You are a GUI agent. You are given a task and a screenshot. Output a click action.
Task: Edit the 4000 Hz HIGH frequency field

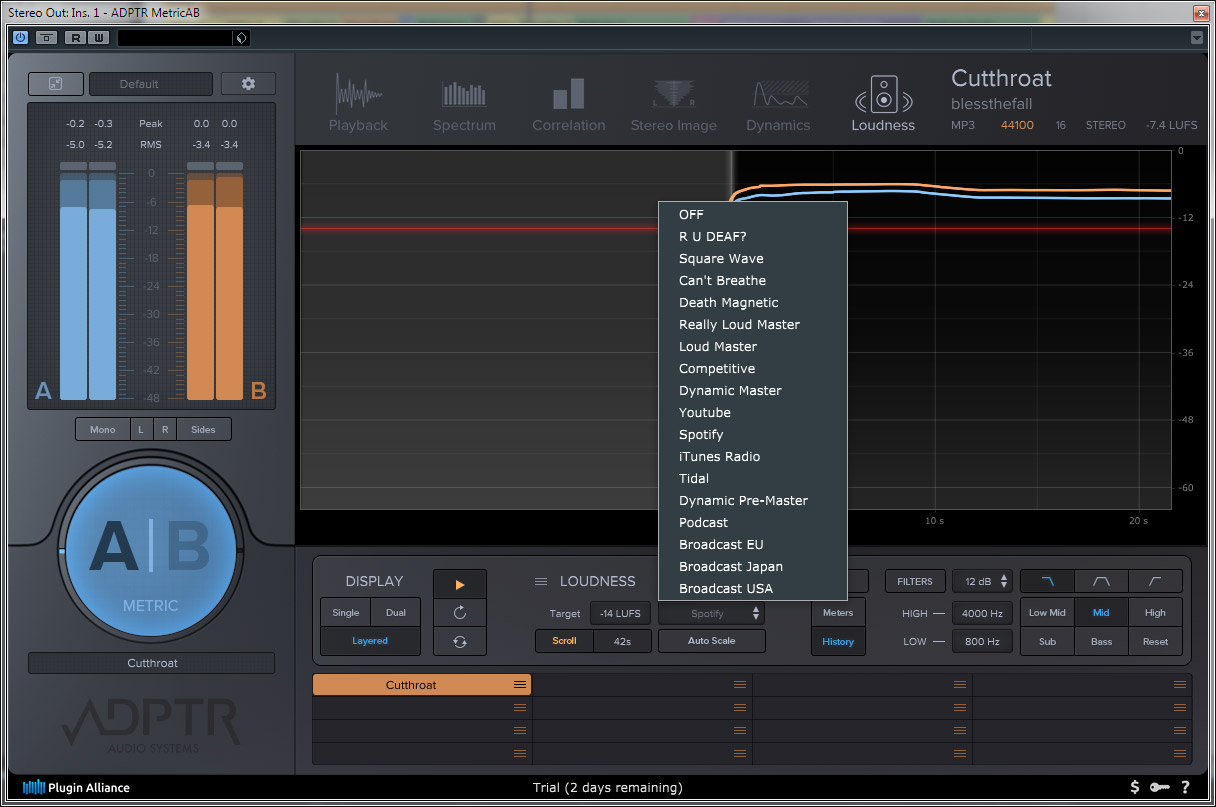point(982,613)
